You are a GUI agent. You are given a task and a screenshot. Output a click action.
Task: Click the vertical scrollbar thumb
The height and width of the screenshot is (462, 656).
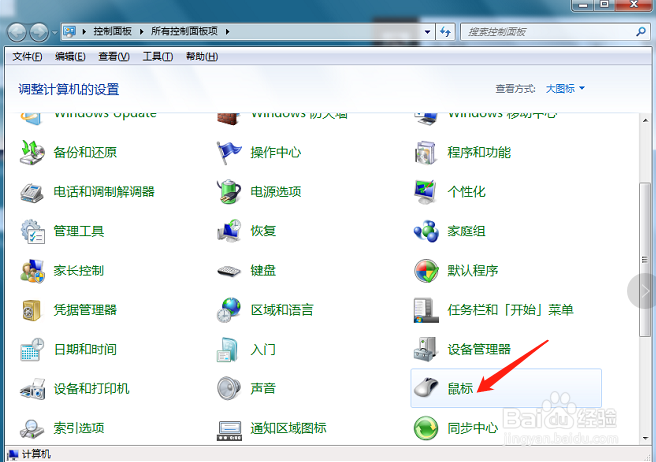(645, 259)
